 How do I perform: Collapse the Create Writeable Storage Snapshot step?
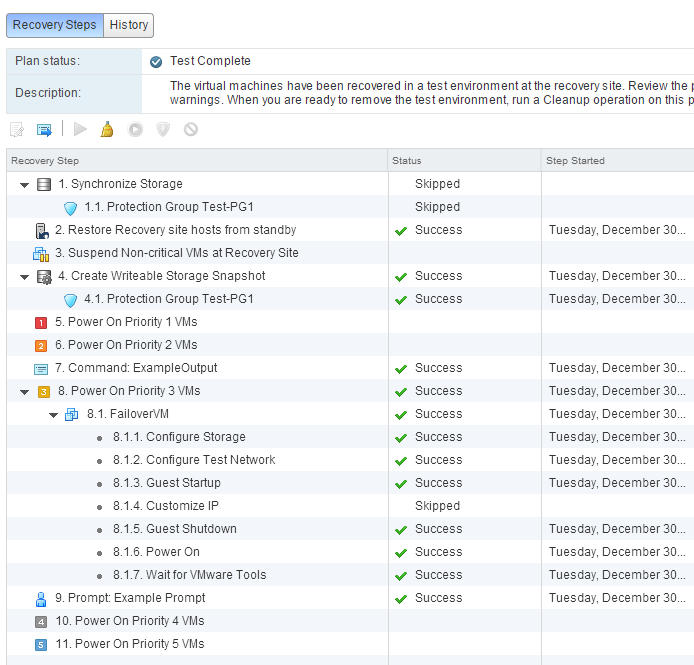point(25,277)
